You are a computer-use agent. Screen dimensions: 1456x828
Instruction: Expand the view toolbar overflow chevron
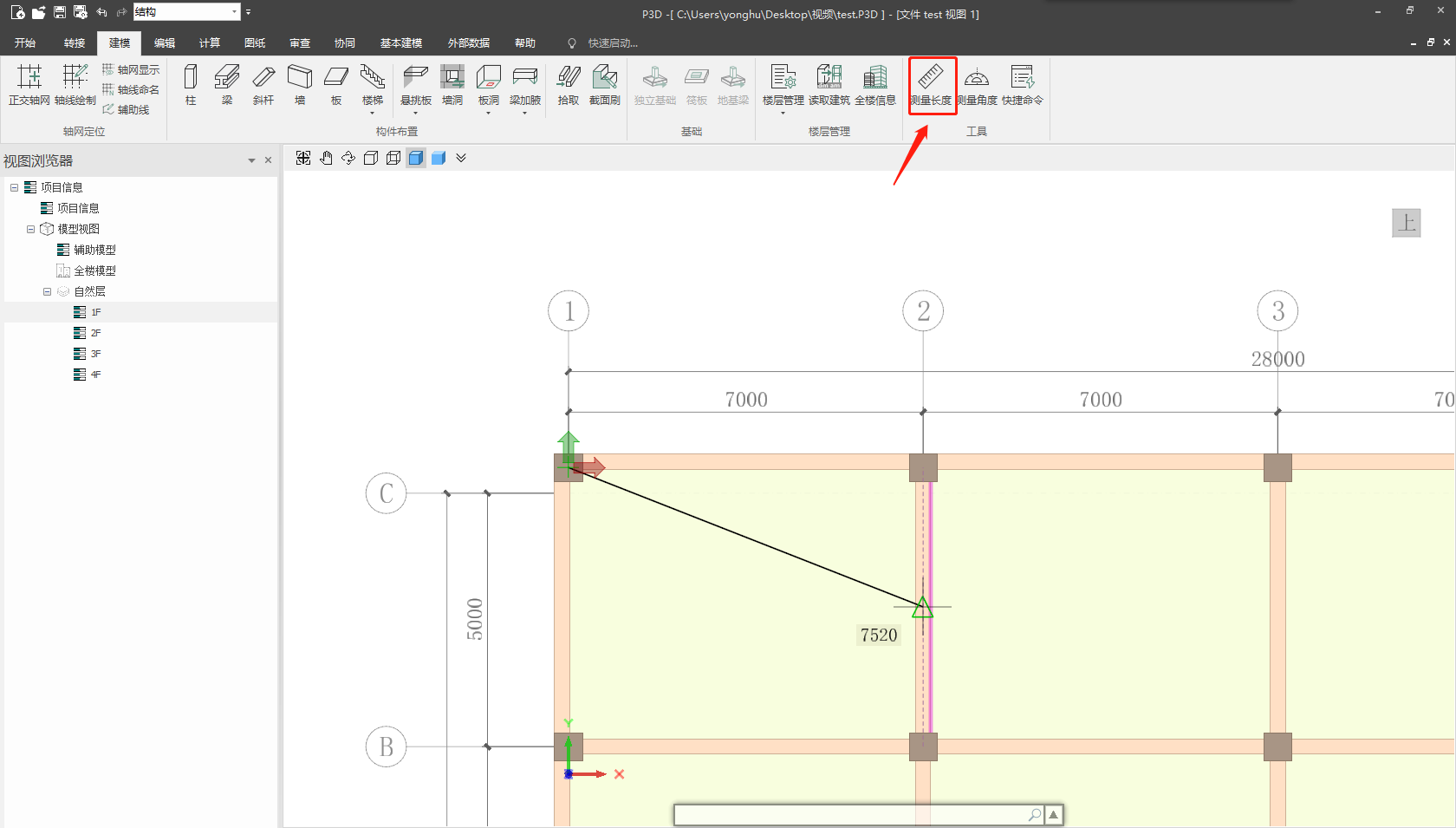[461, 158]
